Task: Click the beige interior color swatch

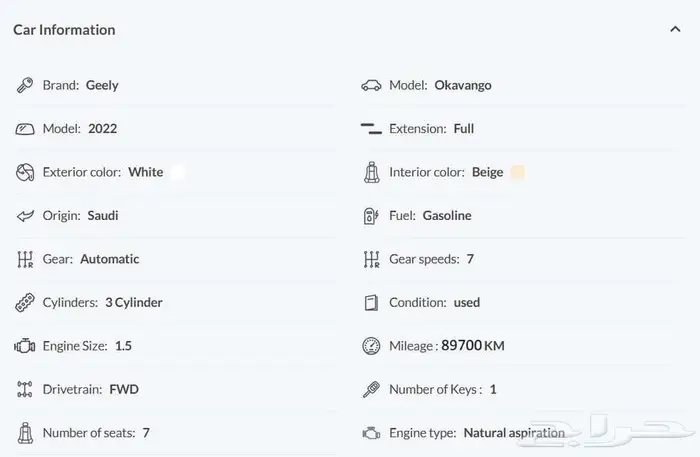Action: (x=517, y=172)
